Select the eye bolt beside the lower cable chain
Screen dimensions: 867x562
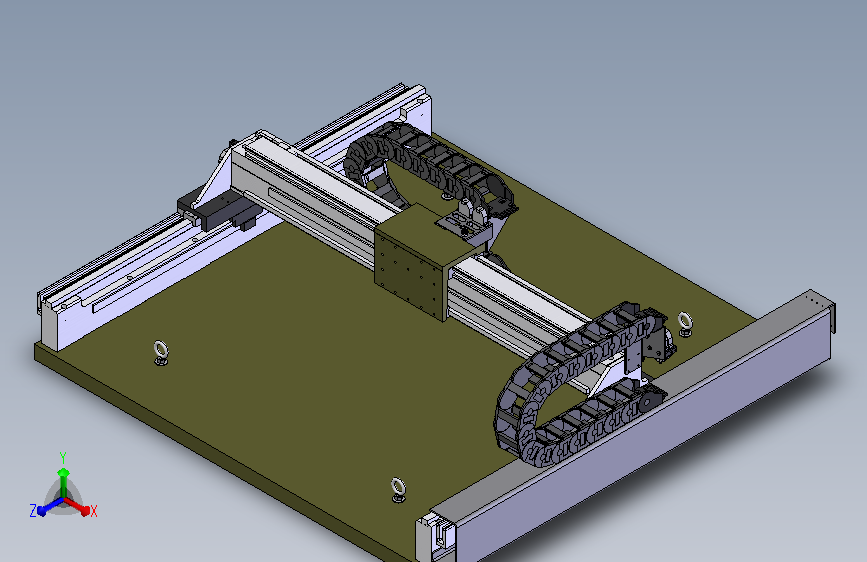pyautogui.click(x=685, y=324)
